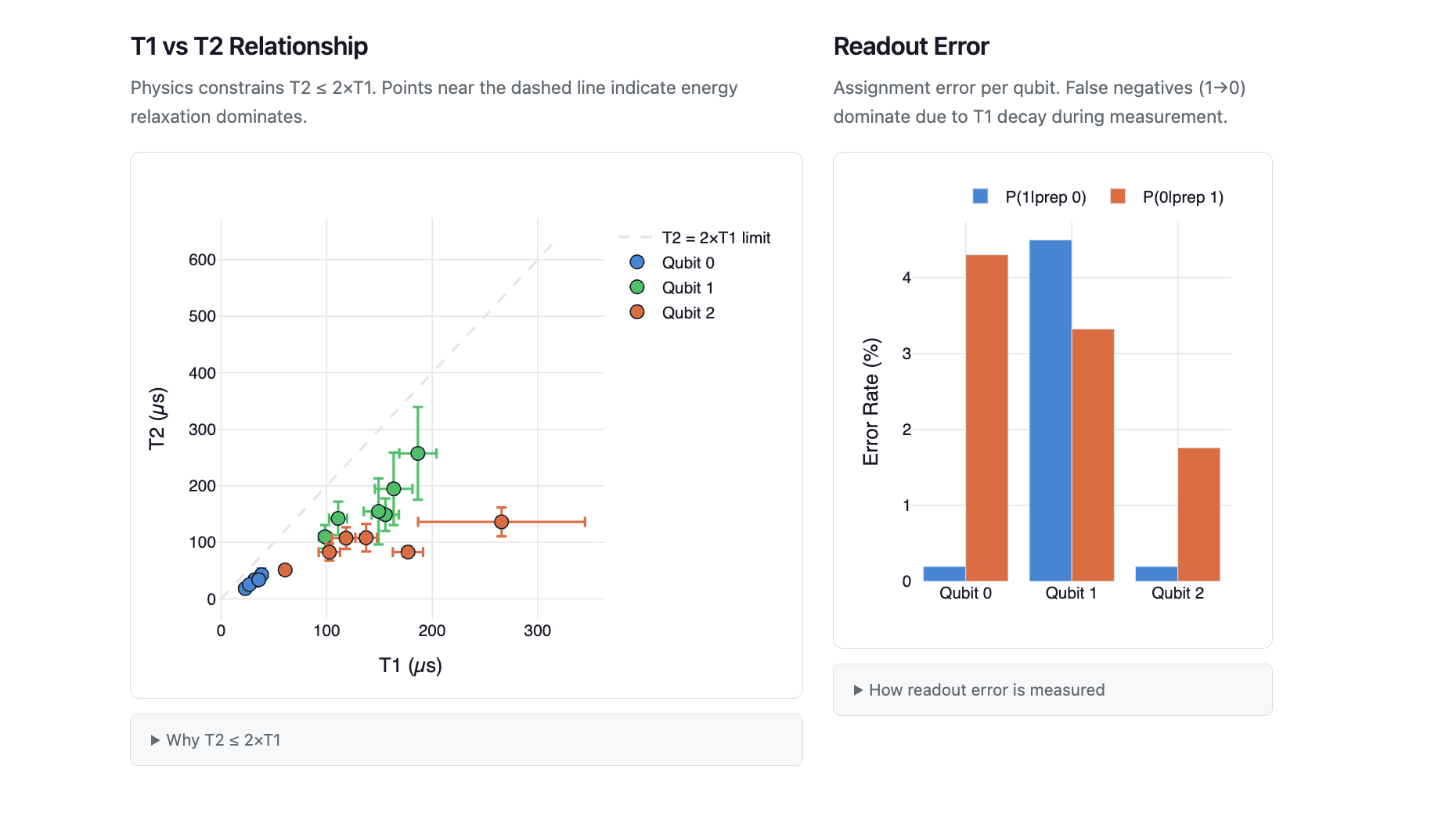
Task: Expand the 'Why T2 ≤ 2×T1' section
Action: [223, 740]
